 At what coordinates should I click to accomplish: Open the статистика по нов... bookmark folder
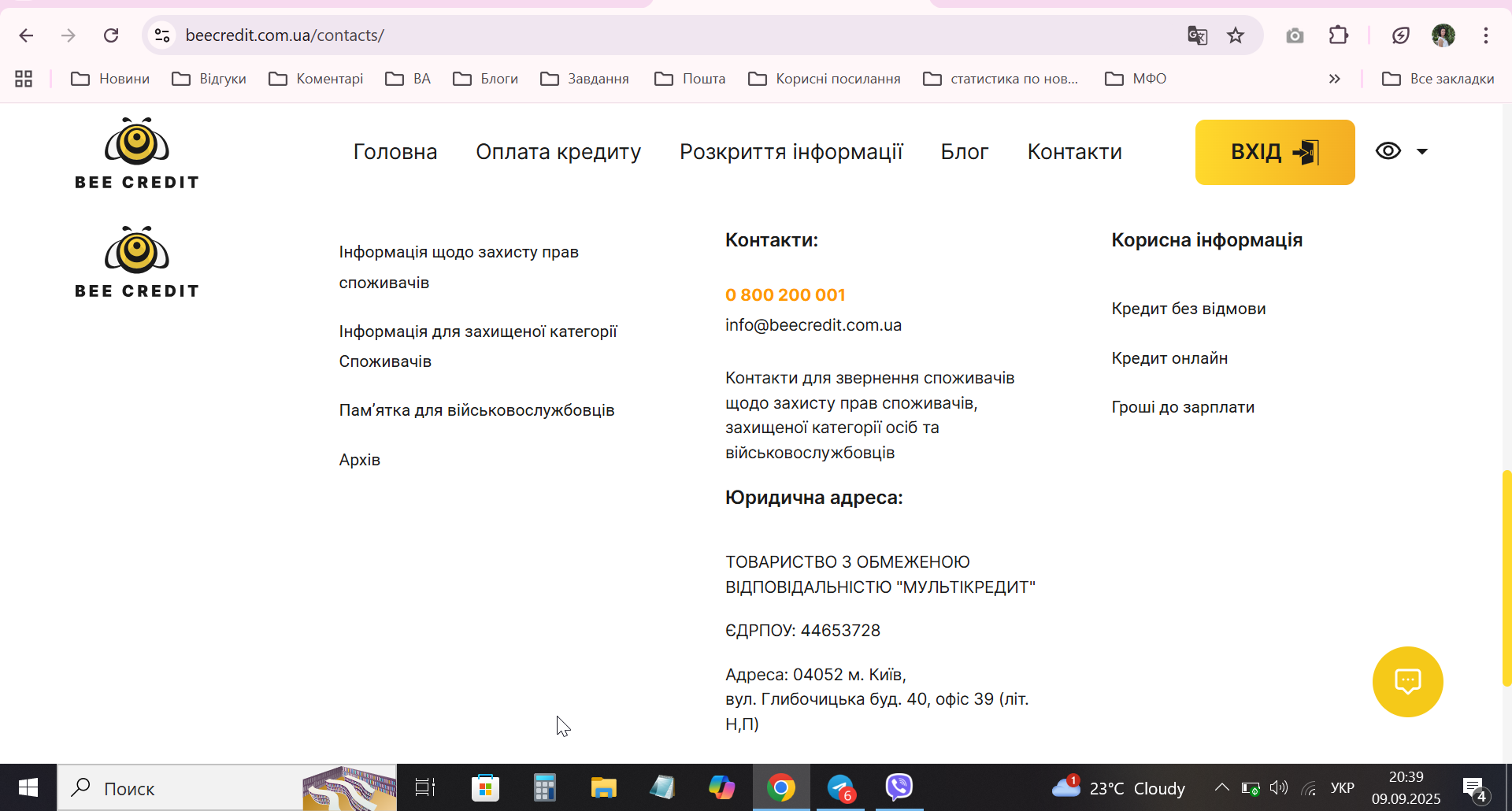click(x=1001, y=79)
